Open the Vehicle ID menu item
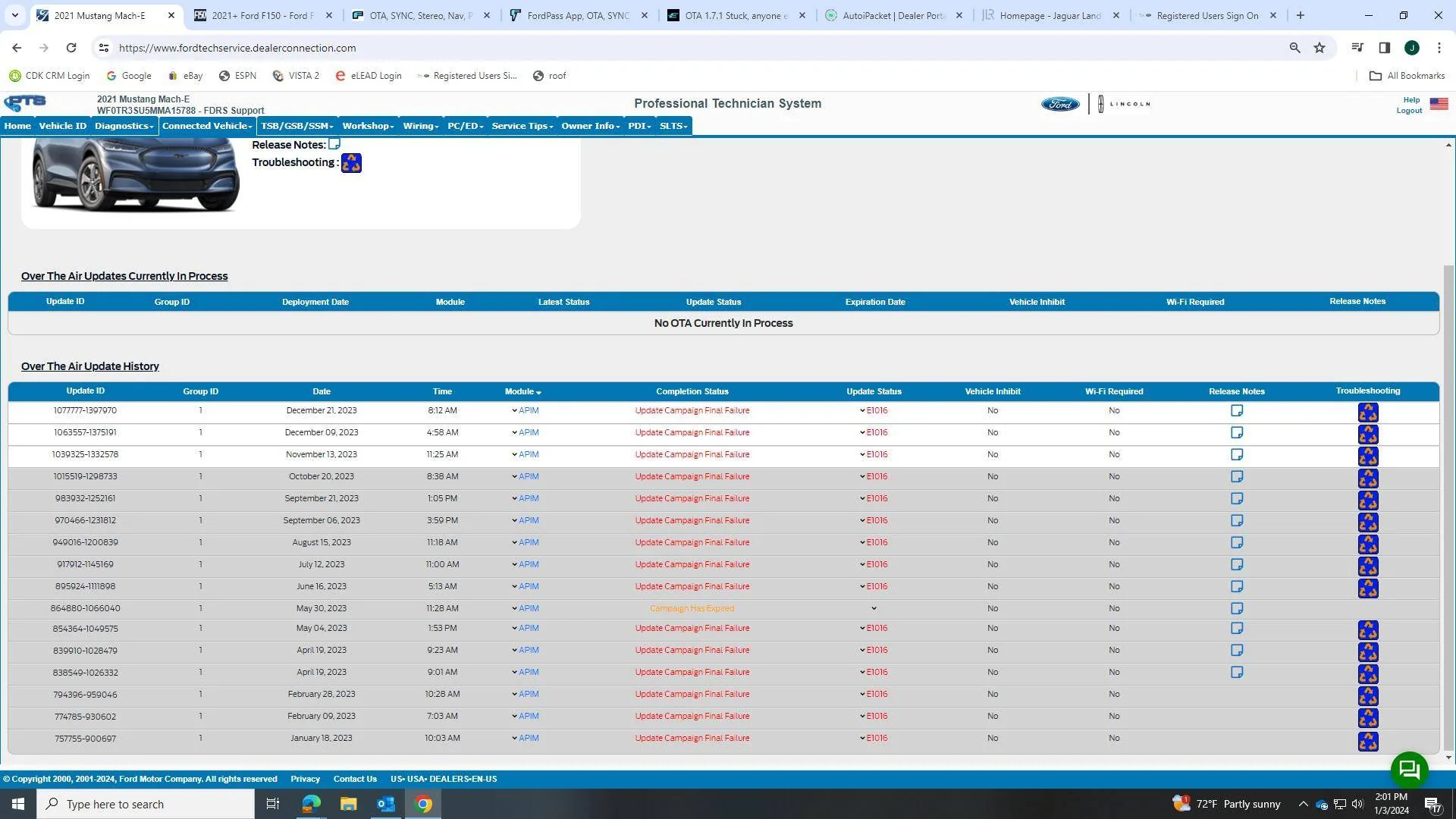This screenshot has width=1456, height=819. (63, 126)
